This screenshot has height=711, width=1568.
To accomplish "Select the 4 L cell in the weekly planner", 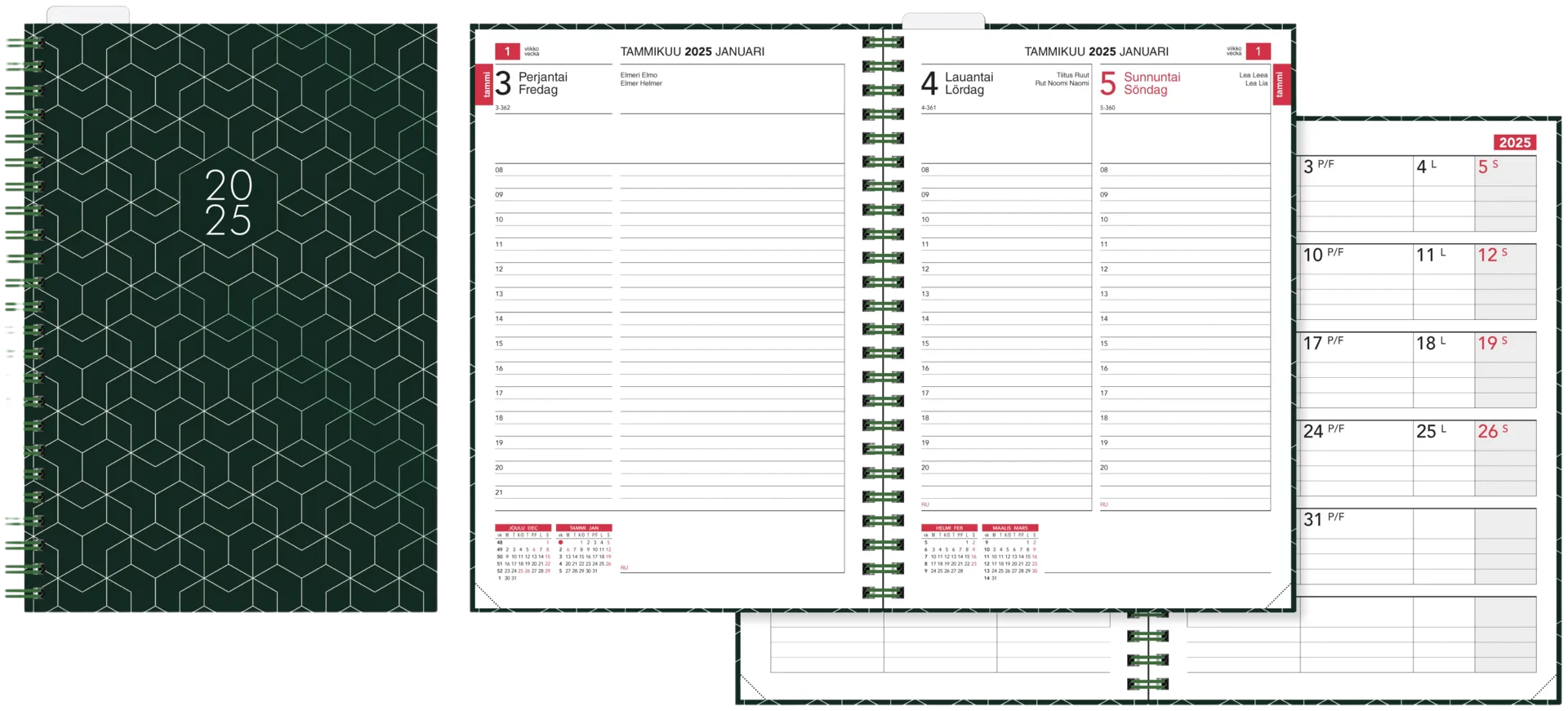I will 1444,193.
